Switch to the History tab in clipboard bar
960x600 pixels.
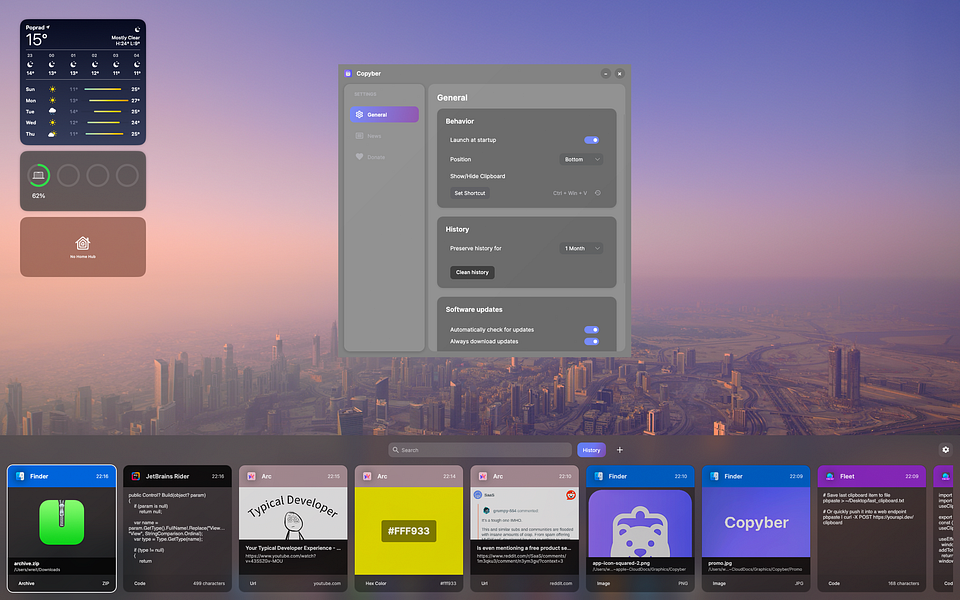tap(591, 450)
